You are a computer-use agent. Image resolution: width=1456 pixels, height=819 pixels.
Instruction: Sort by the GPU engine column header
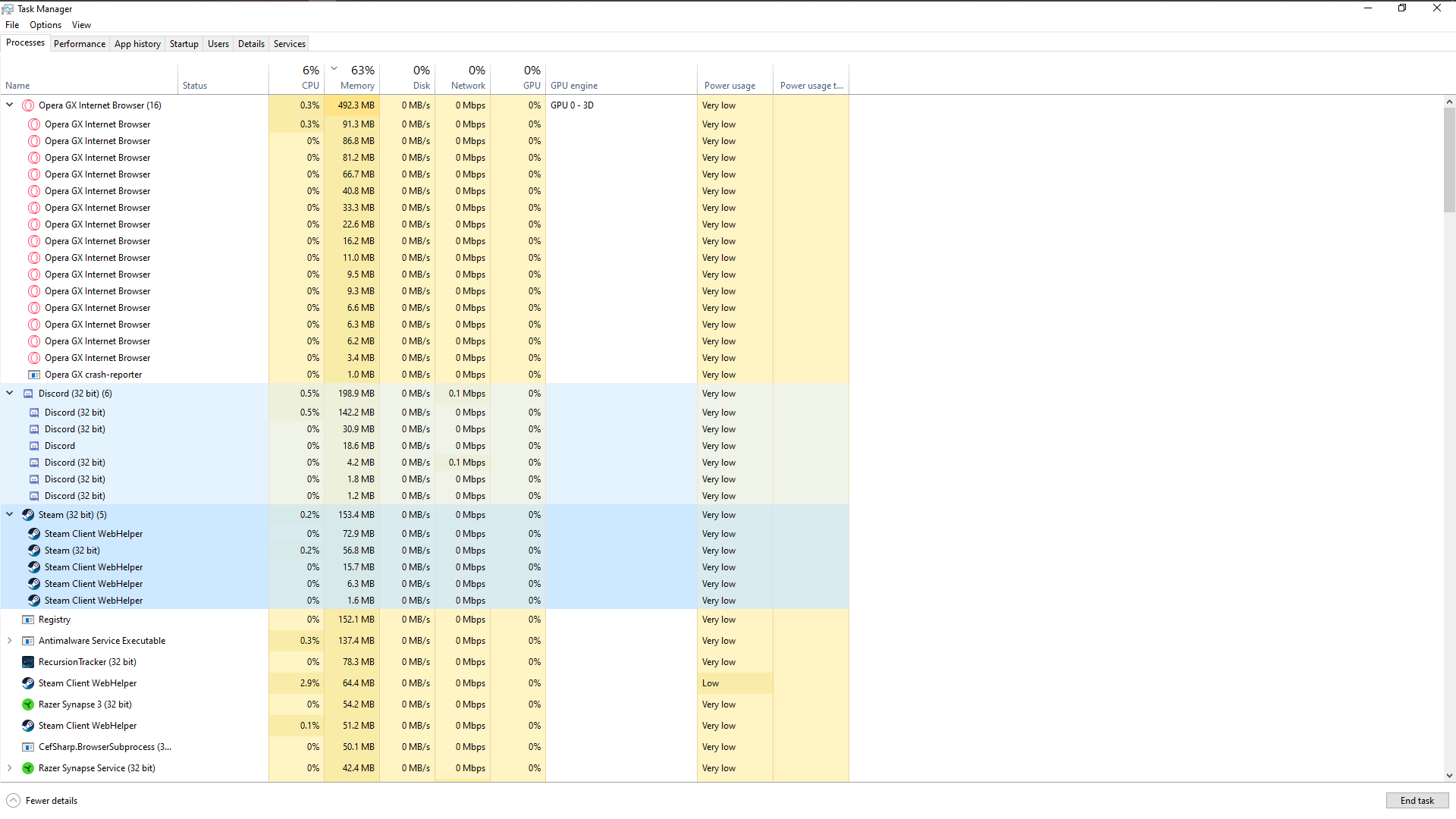click(x=622, y=78)
